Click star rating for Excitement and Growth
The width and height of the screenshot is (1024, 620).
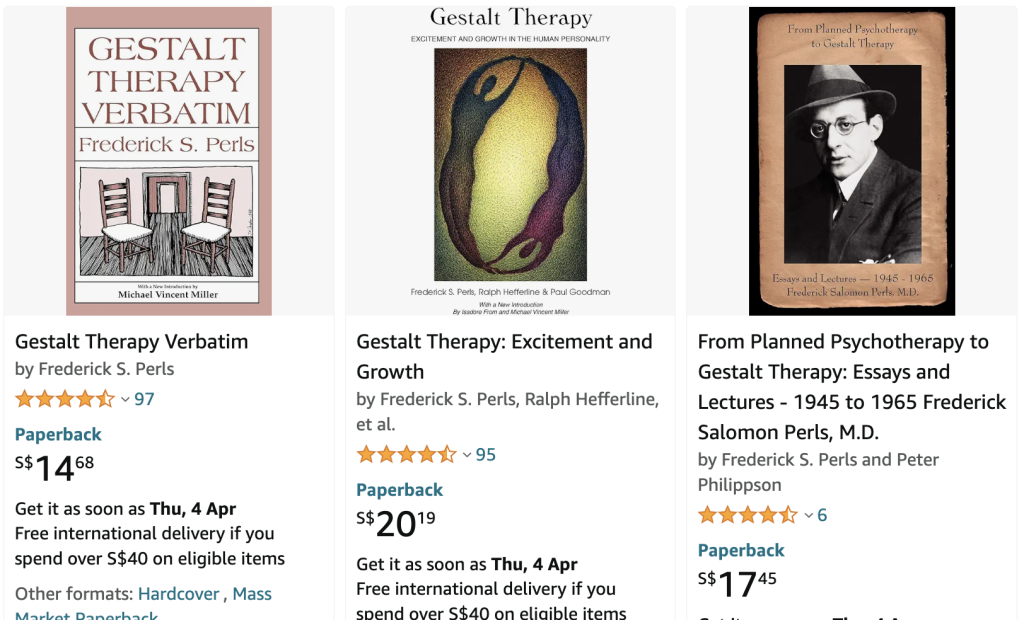click(x=406, y=455)
